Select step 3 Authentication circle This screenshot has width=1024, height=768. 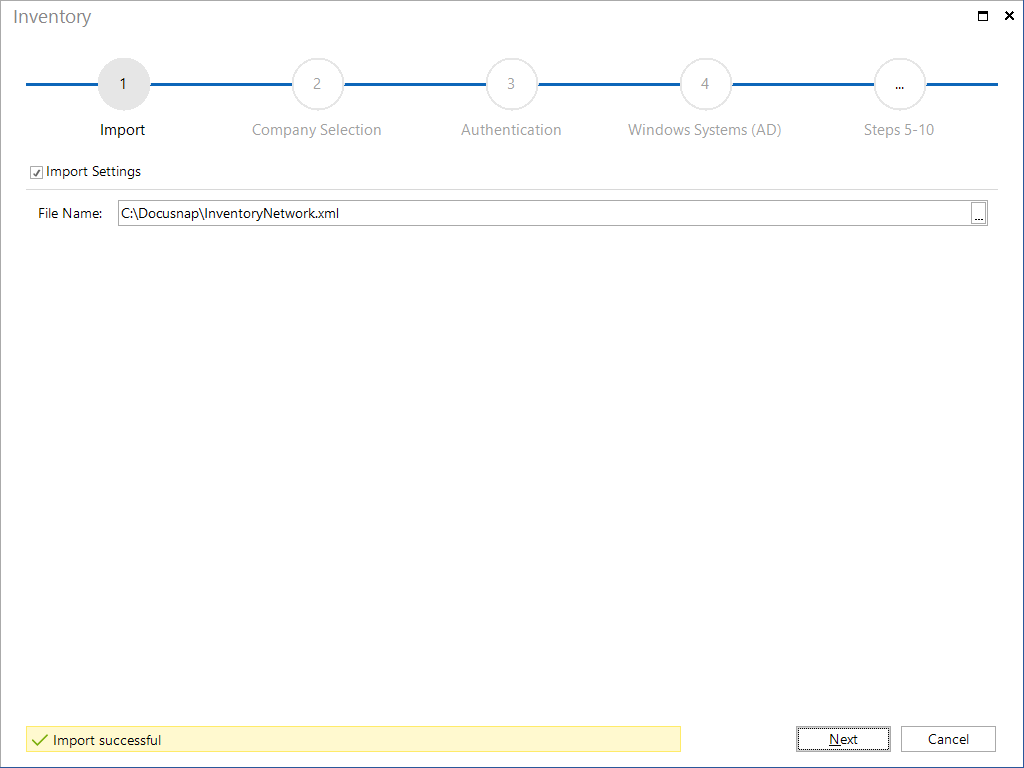511,84
